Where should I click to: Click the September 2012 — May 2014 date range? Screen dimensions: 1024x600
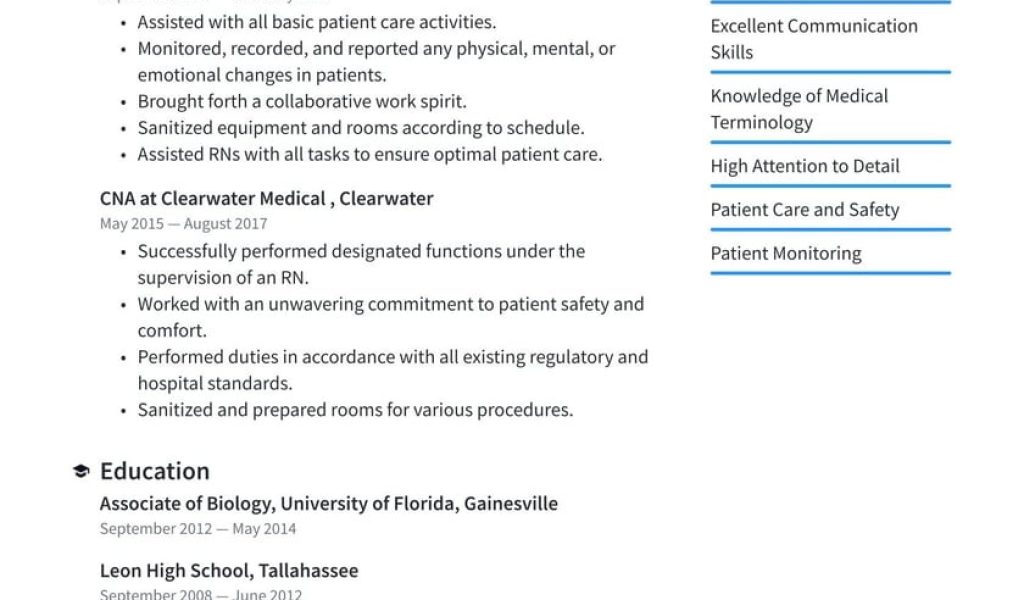click(198, 529)
